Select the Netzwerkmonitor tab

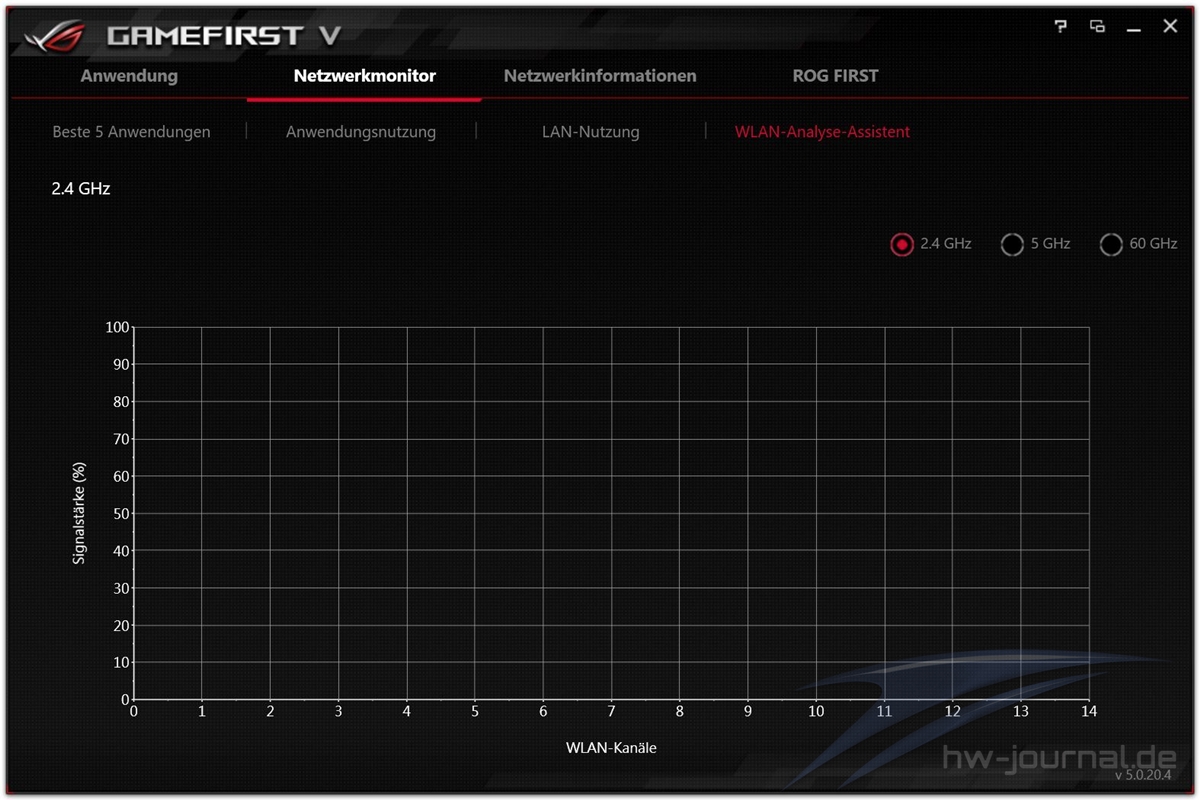click(364, 76)
